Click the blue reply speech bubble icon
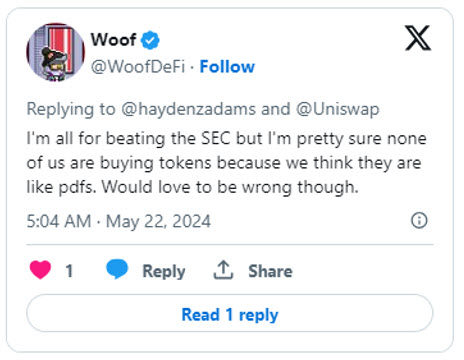Screen dimensions: 464x360 tap(117, 269)
